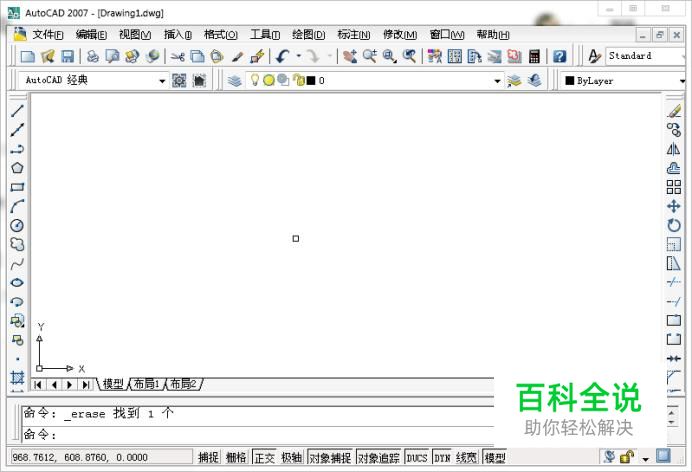This screenshot has height=472, width=692.
Task: Click the black layer color swatch
Action: pyautogui.click(x=311, y=80)
